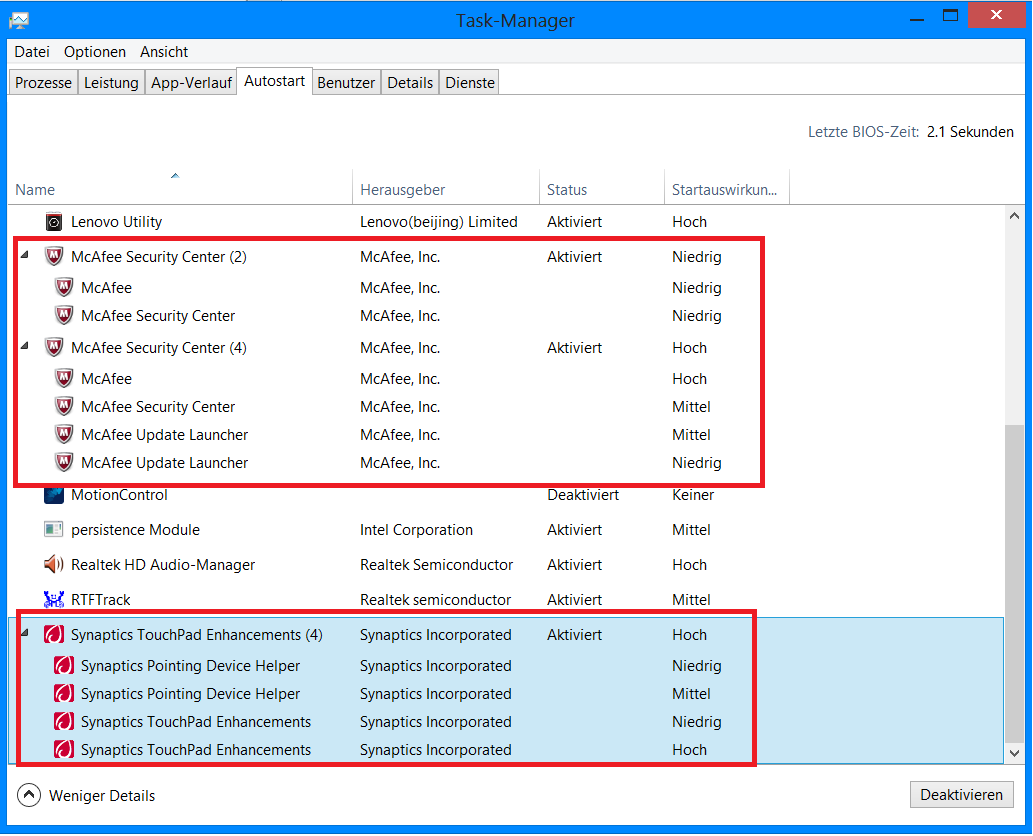Click the Realtek Semiconductor publisher of Audio-Manager
Screen dimensions: 1033x836
coord(437,565)
